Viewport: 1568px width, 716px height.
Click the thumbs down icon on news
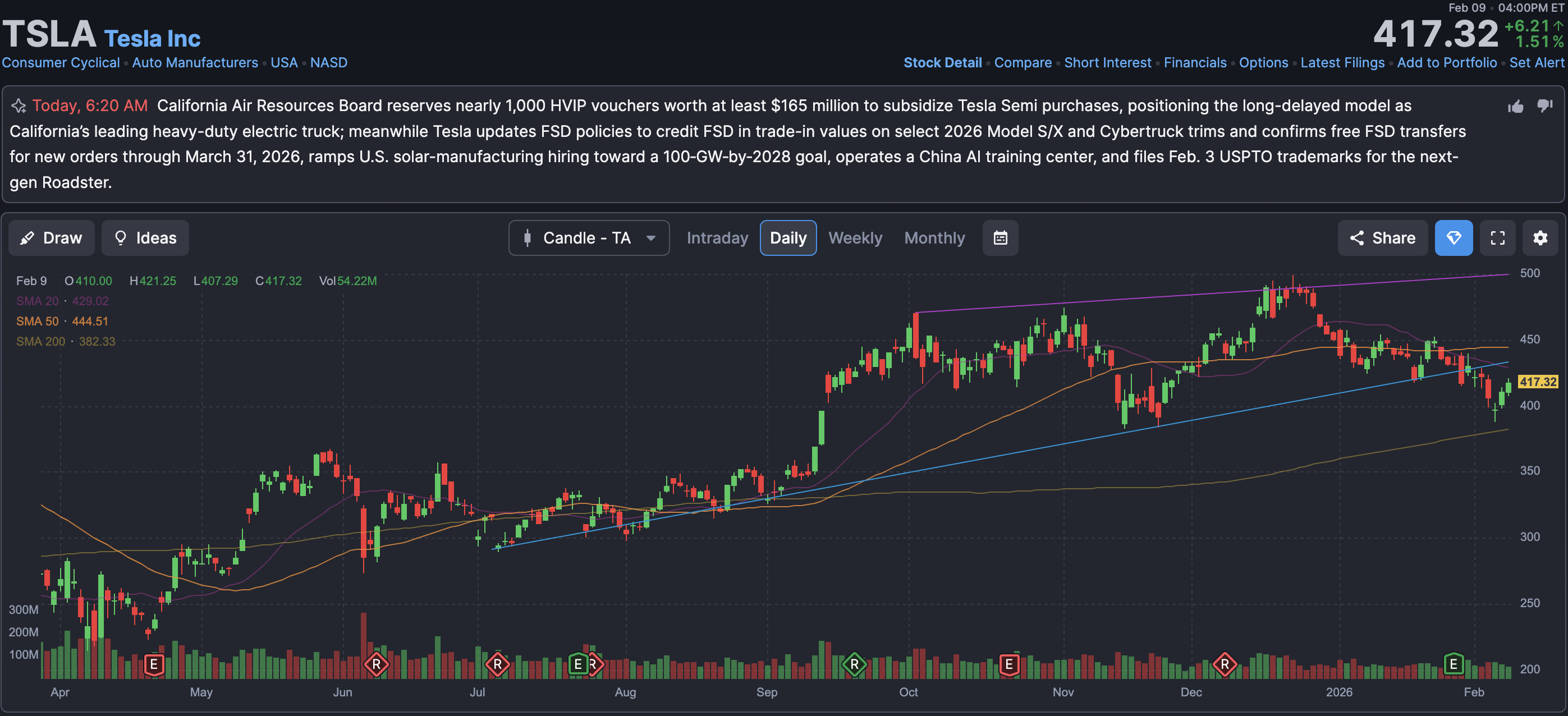[1545, 107]
